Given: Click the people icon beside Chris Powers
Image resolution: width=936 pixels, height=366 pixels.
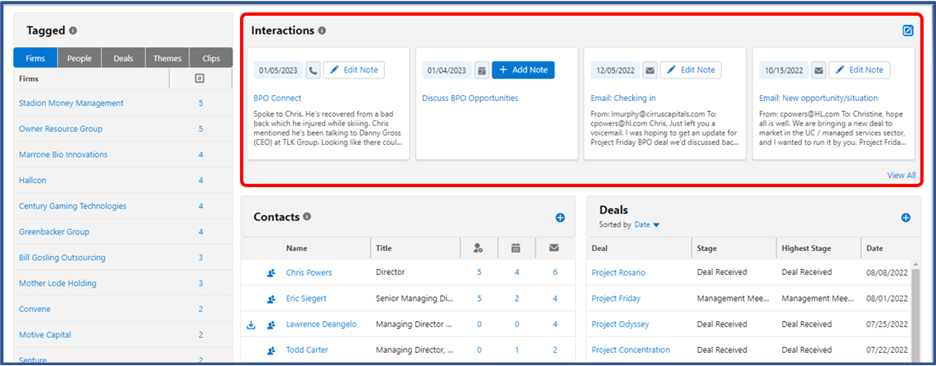Looking at the screenshot, I should tap(271, 273).
